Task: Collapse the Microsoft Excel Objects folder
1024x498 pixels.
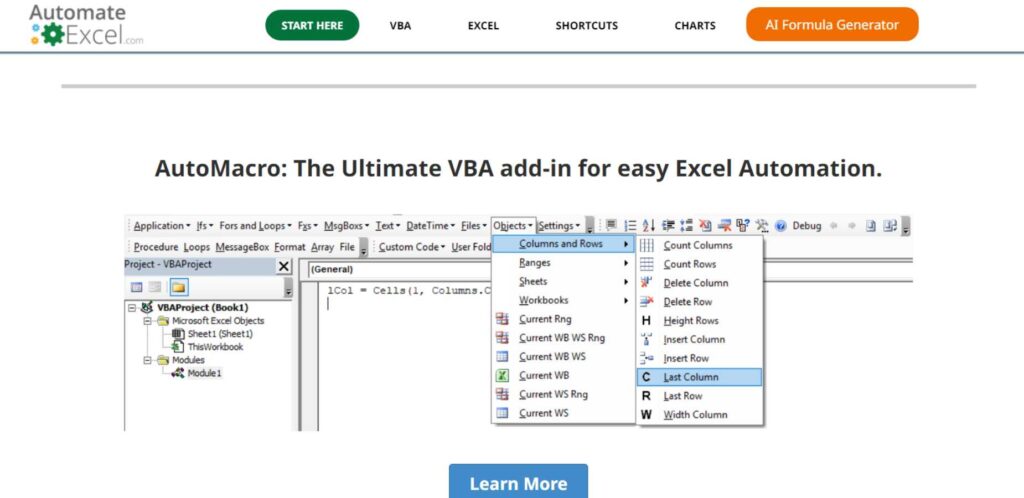Action: pyautogui.click(x=148, y=321)
